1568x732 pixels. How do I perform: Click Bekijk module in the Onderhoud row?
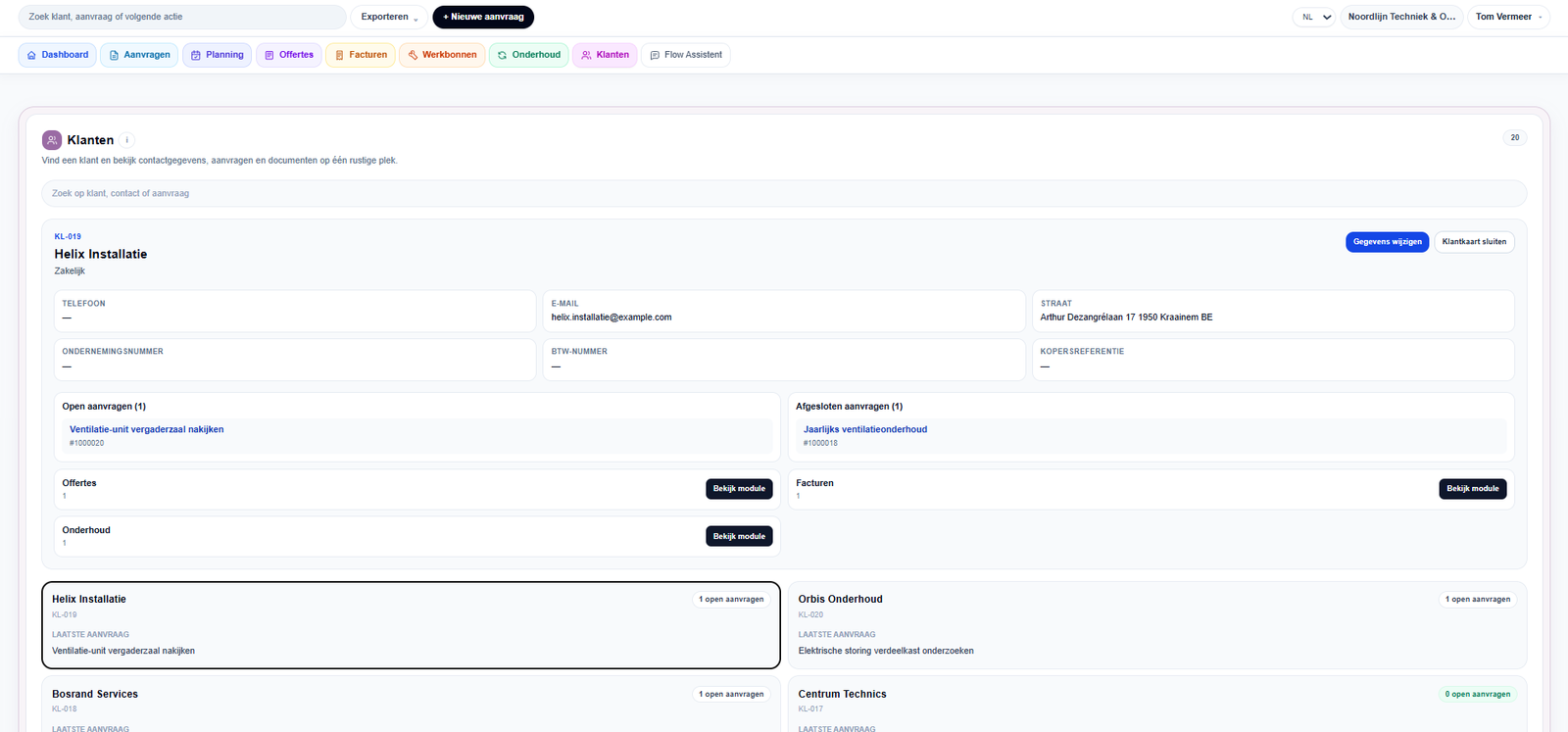pyautogui.click(x=739, y=536)
